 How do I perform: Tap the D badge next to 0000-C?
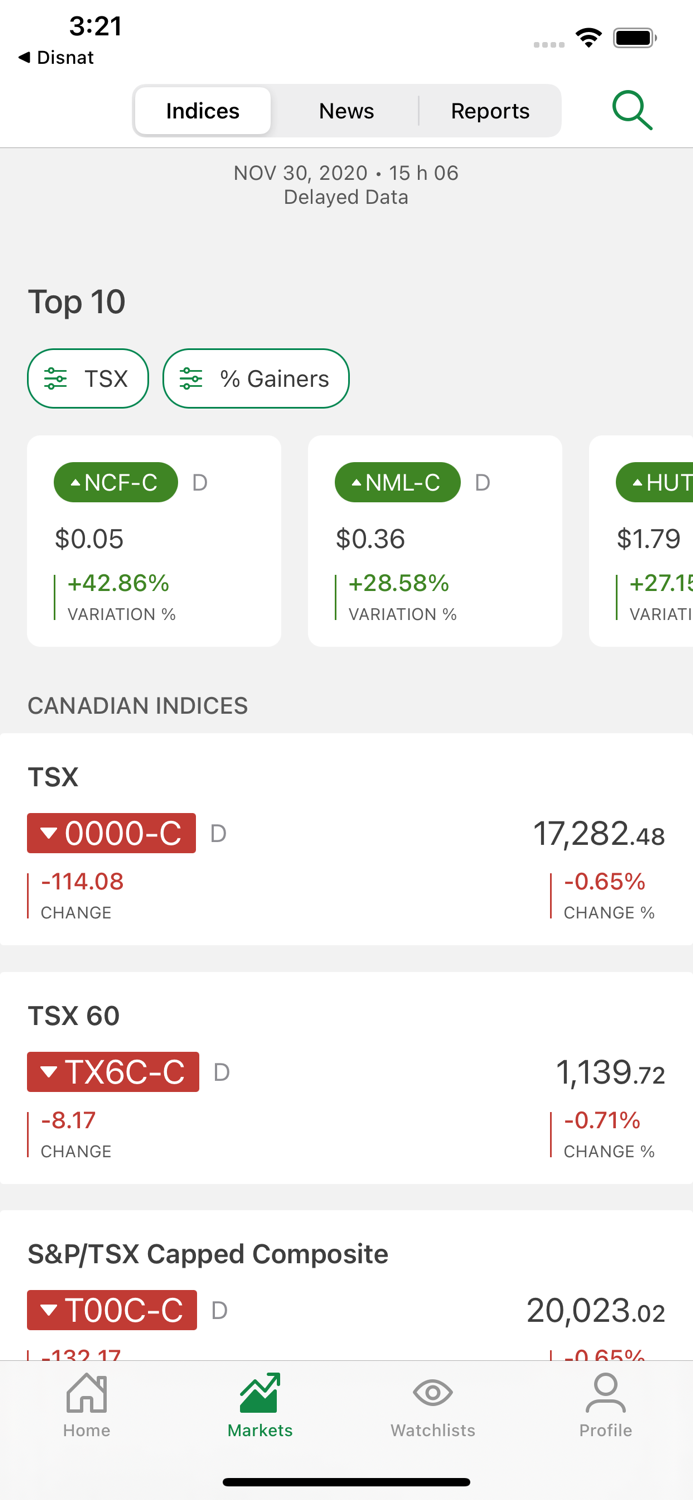point(218,833)
